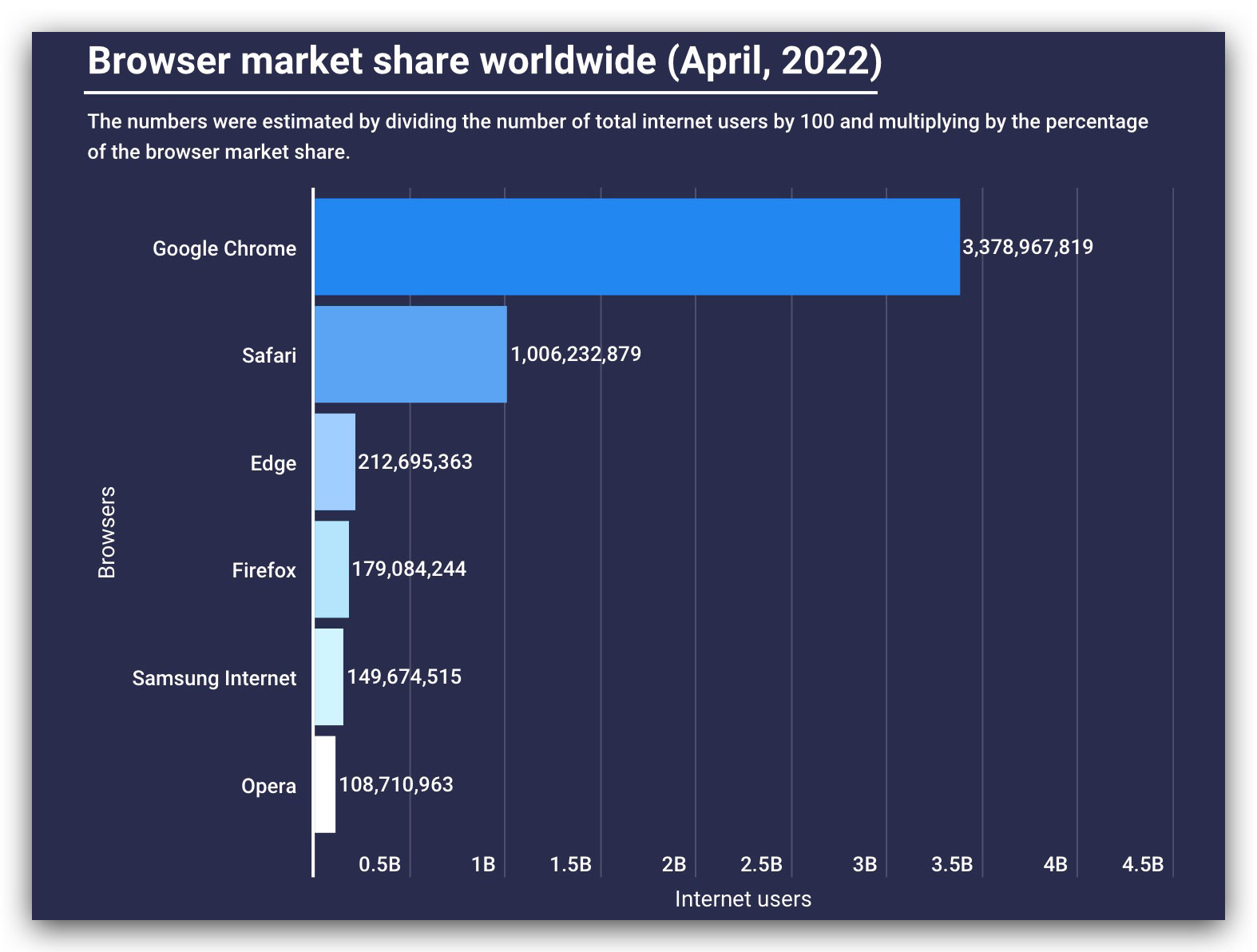Click the value 179,084,244
1257x952 pixels.
(409, 569)
